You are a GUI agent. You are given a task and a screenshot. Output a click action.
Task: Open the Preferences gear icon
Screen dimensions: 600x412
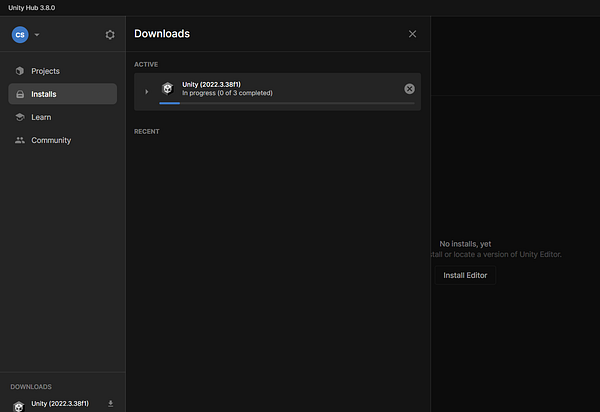pos(110,35)
